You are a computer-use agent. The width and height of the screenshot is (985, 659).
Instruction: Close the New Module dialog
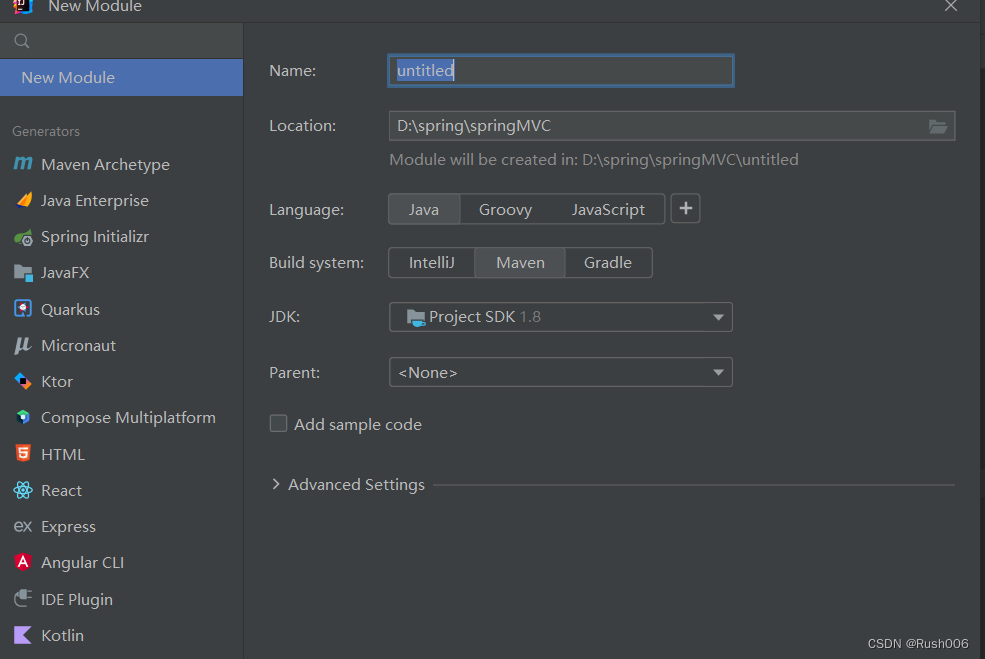pyautogui.click(x=950, y=6)
